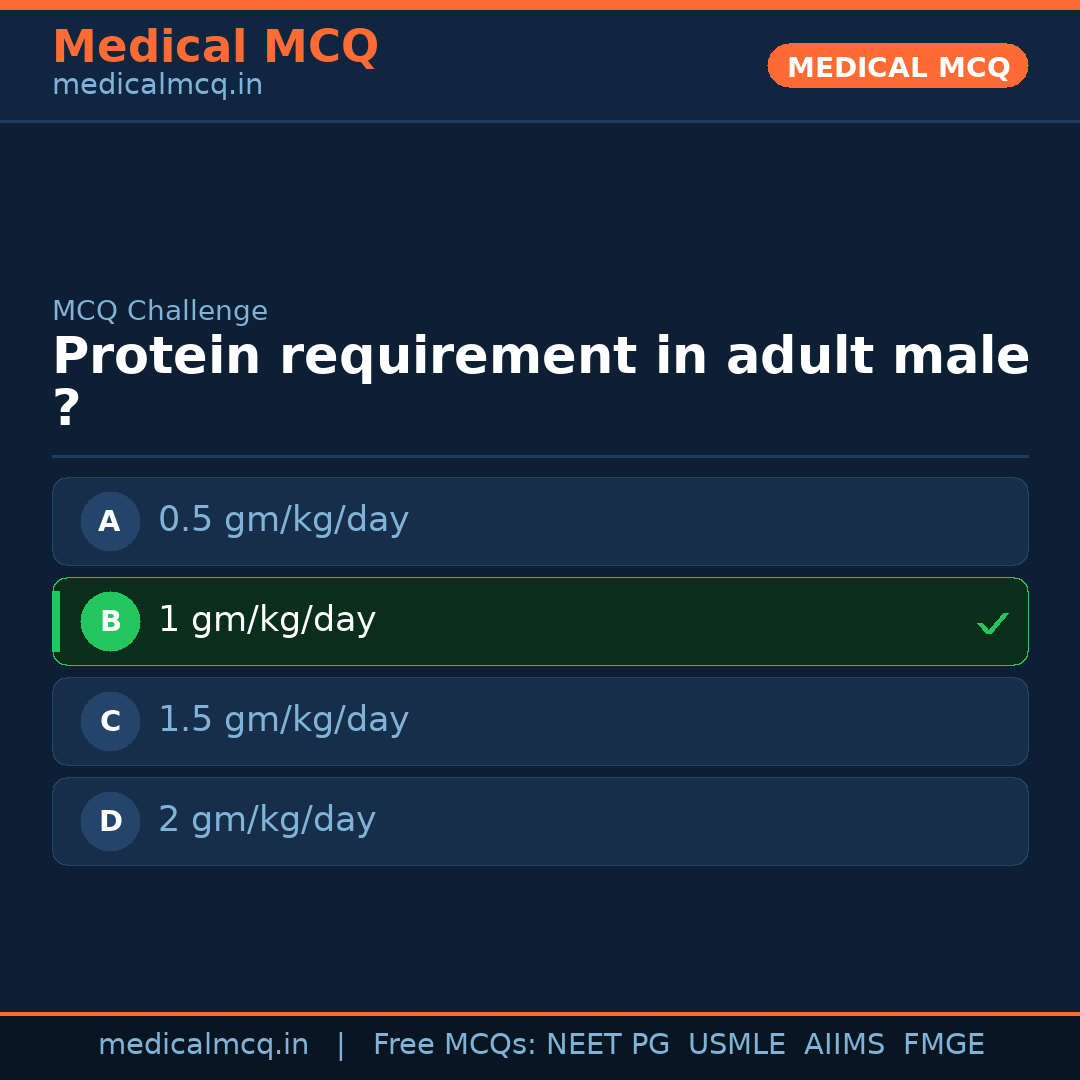Click the medicalmcq.in link in the footer
Image resolution: width=1080 pixels, height=1080 pixels.
[203, 1043]
